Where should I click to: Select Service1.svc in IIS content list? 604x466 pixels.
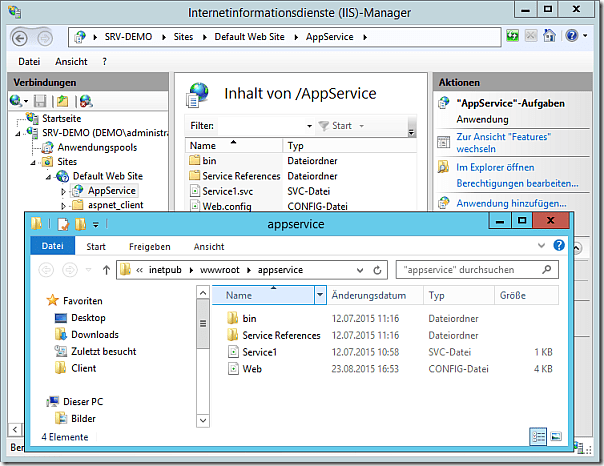point(227,191)
